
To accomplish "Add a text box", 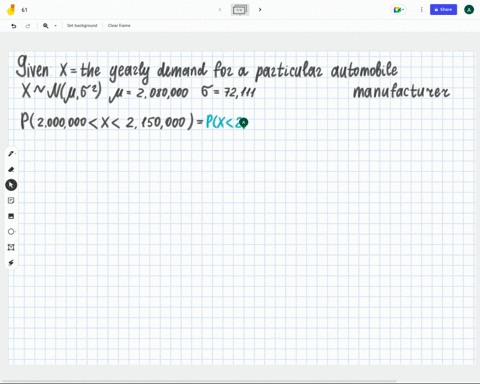I will pyautogui.click(x=11, y=247).
